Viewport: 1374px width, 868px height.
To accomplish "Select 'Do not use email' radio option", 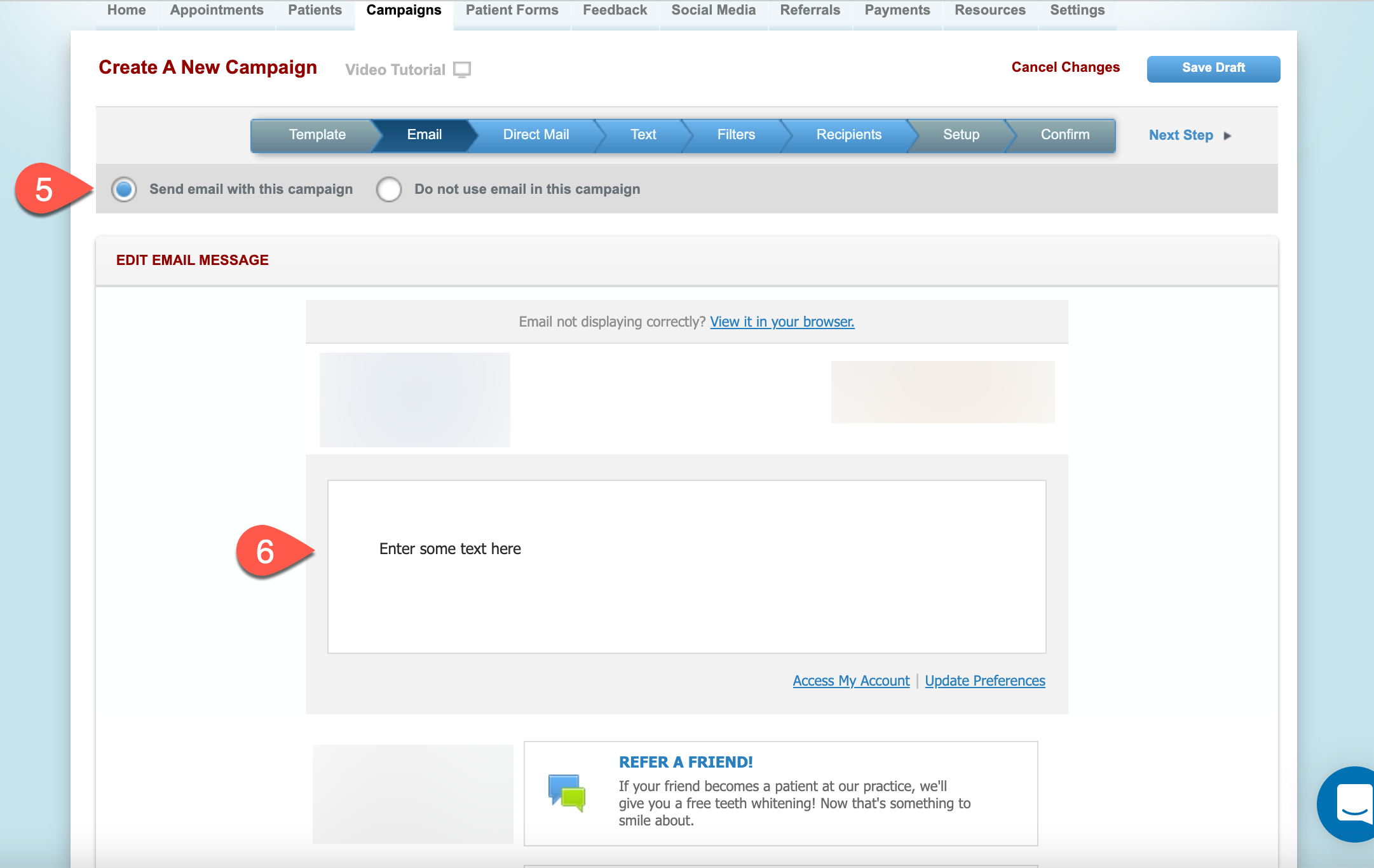I will [389, 189].
